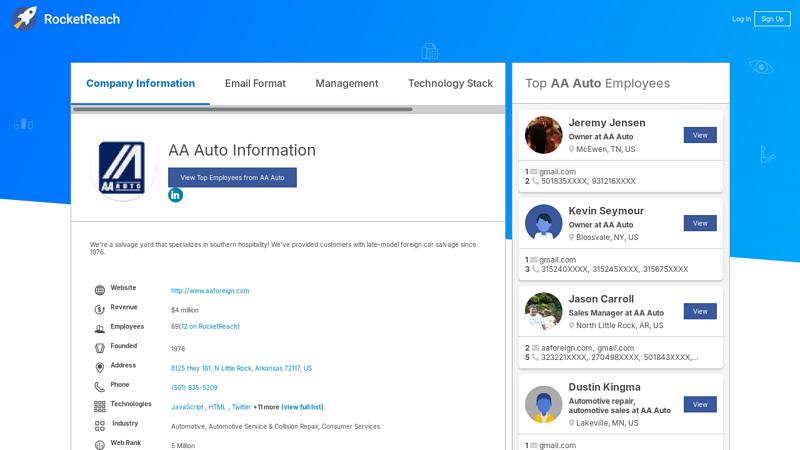Expand the technologies view full list link

point(302,407)
